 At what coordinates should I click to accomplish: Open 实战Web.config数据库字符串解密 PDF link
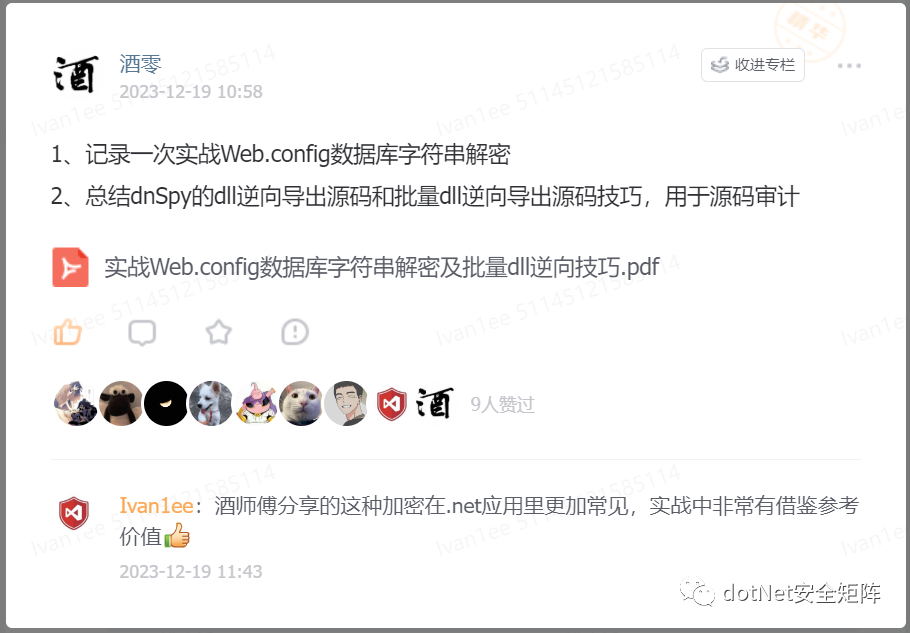[x=382, y=267]
